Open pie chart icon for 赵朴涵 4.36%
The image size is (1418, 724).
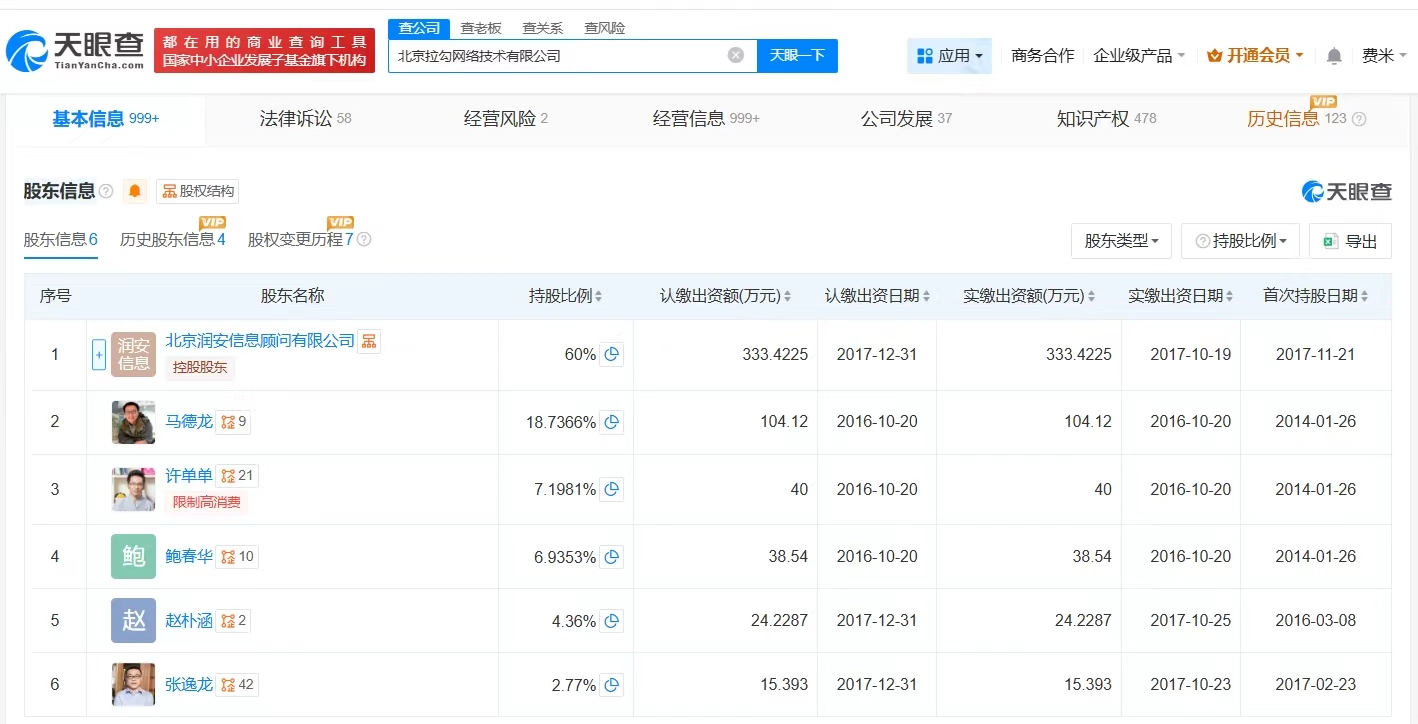pos(612,621)
